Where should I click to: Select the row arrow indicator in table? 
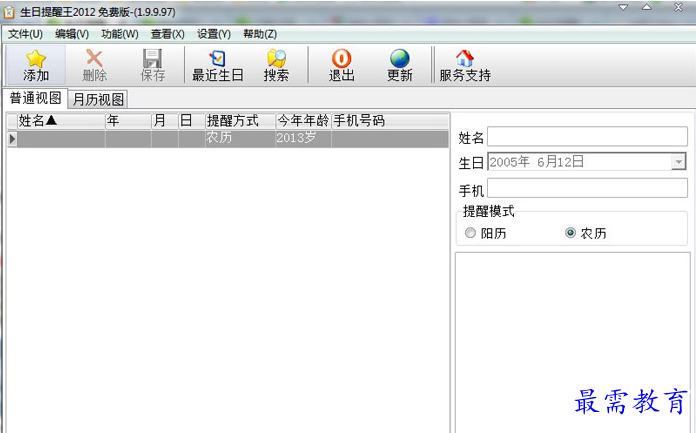pos(12,139)
